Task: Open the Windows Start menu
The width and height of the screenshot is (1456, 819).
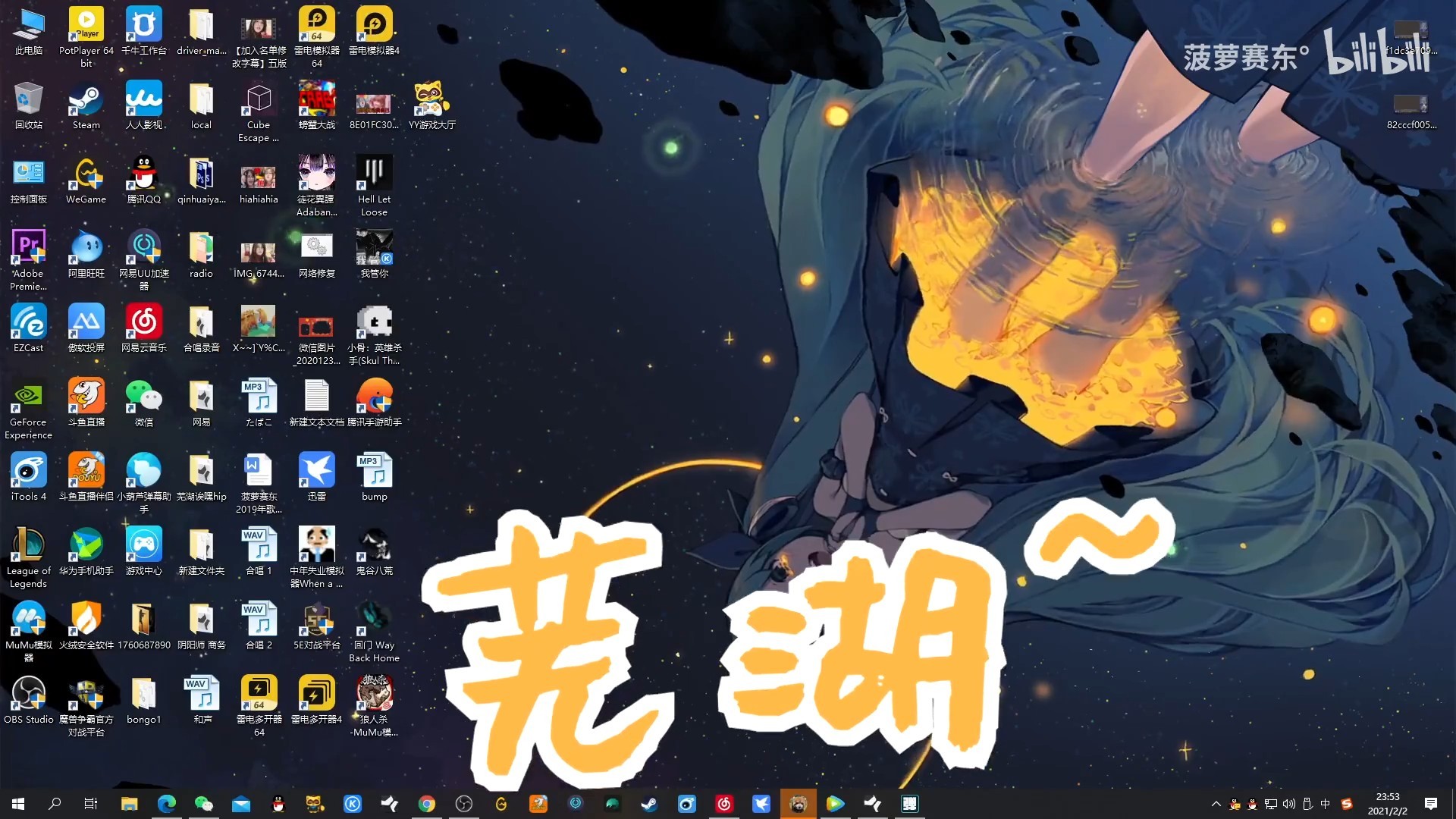Action: [18, 804]
